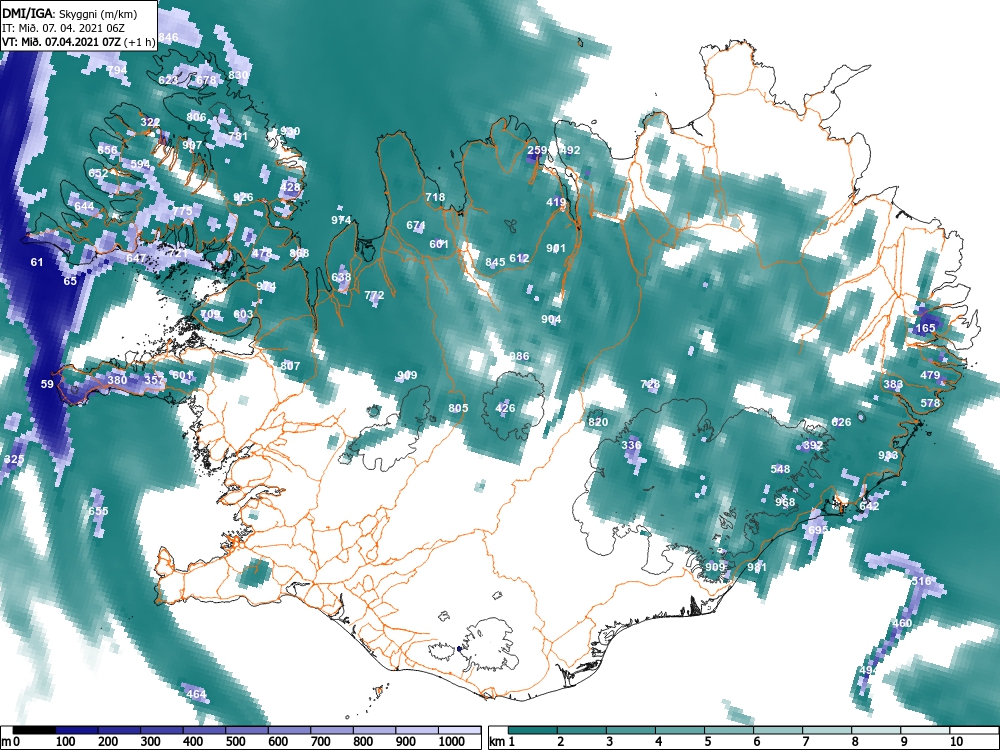The height and width of the screenshot is (750, 1000).
Task: Click the visibility value 336 on Vatnajökull
Action: [x=631, y=445]
